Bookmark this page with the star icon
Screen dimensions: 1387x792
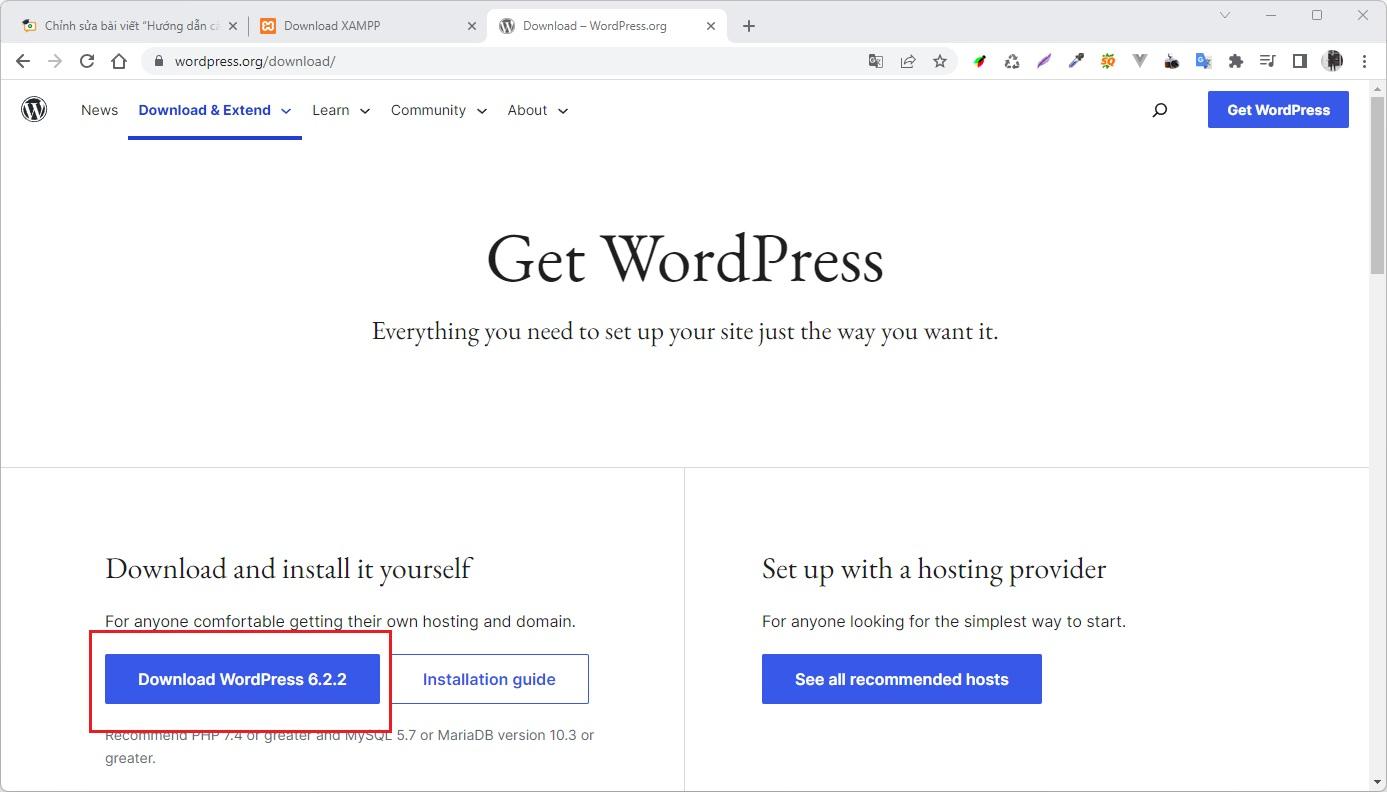[940, 61]
